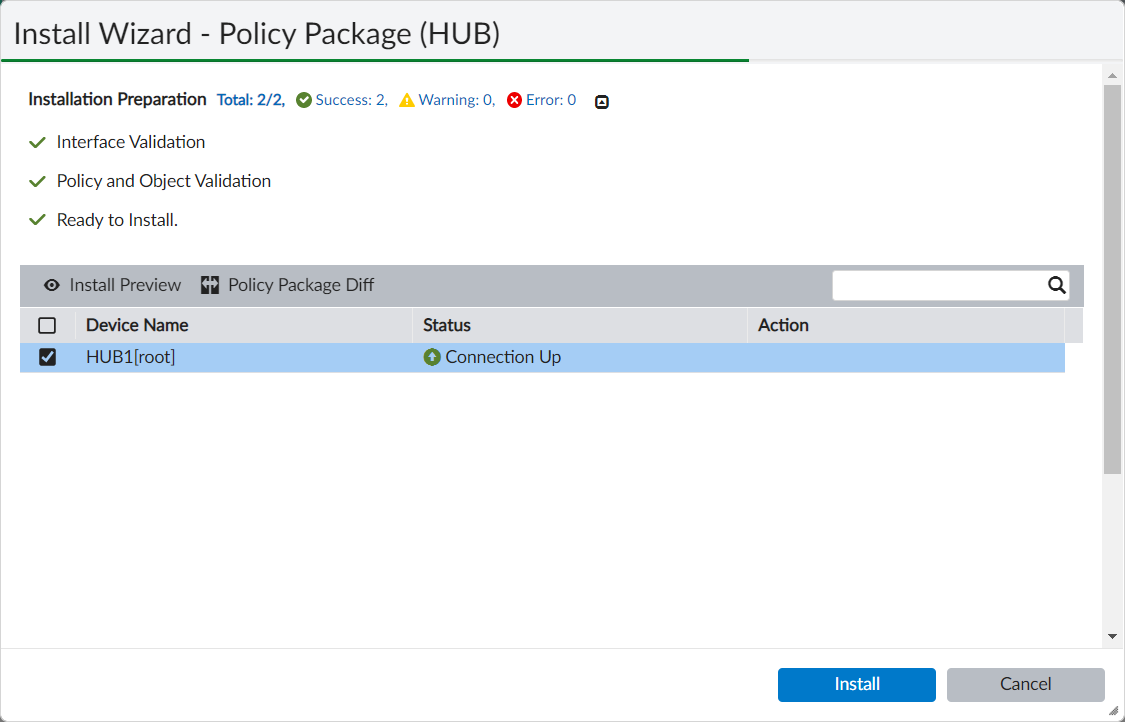Collapse the Installation Preparation summary panel

[601, 100]
